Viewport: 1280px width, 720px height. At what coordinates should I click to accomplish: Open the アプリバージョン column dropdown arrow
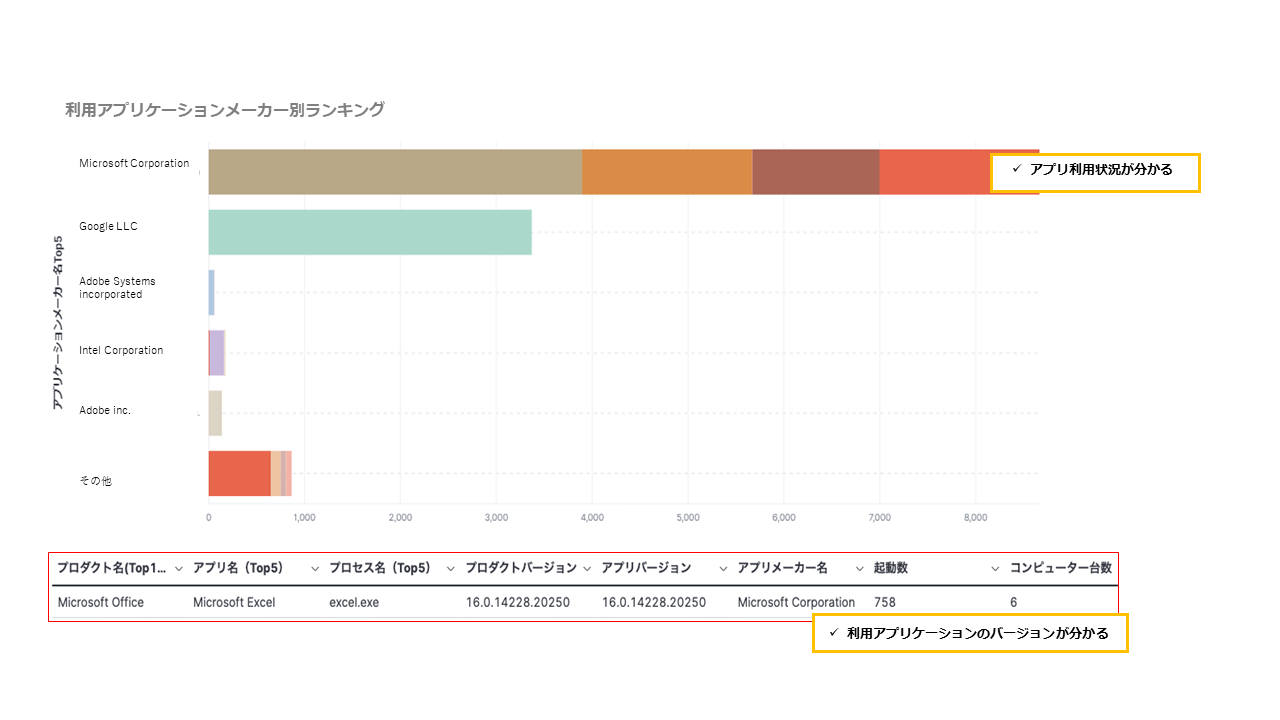tap(723, 568)
